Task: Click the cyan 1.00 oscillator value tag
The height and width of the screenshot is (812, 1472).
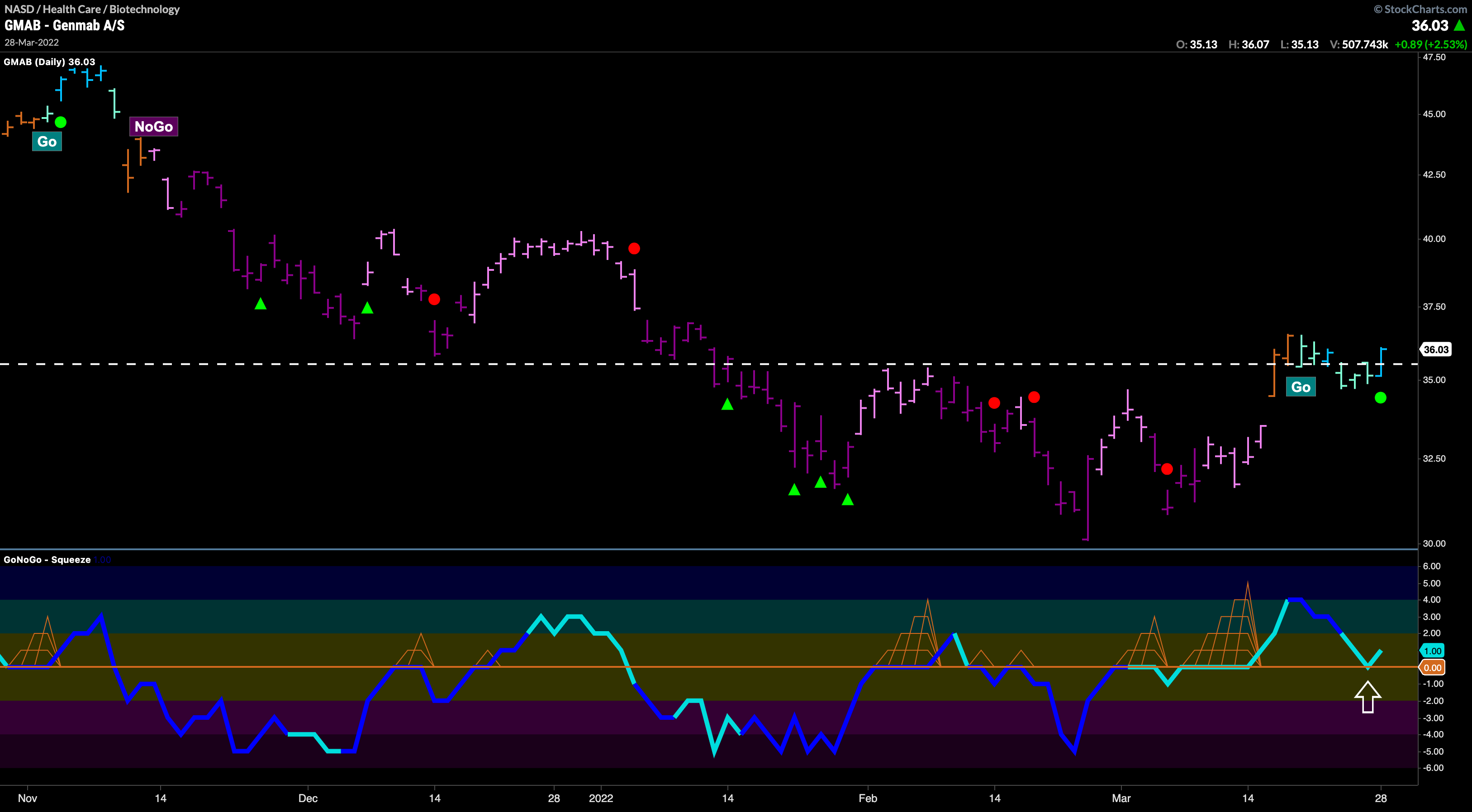Action: 1433,651
